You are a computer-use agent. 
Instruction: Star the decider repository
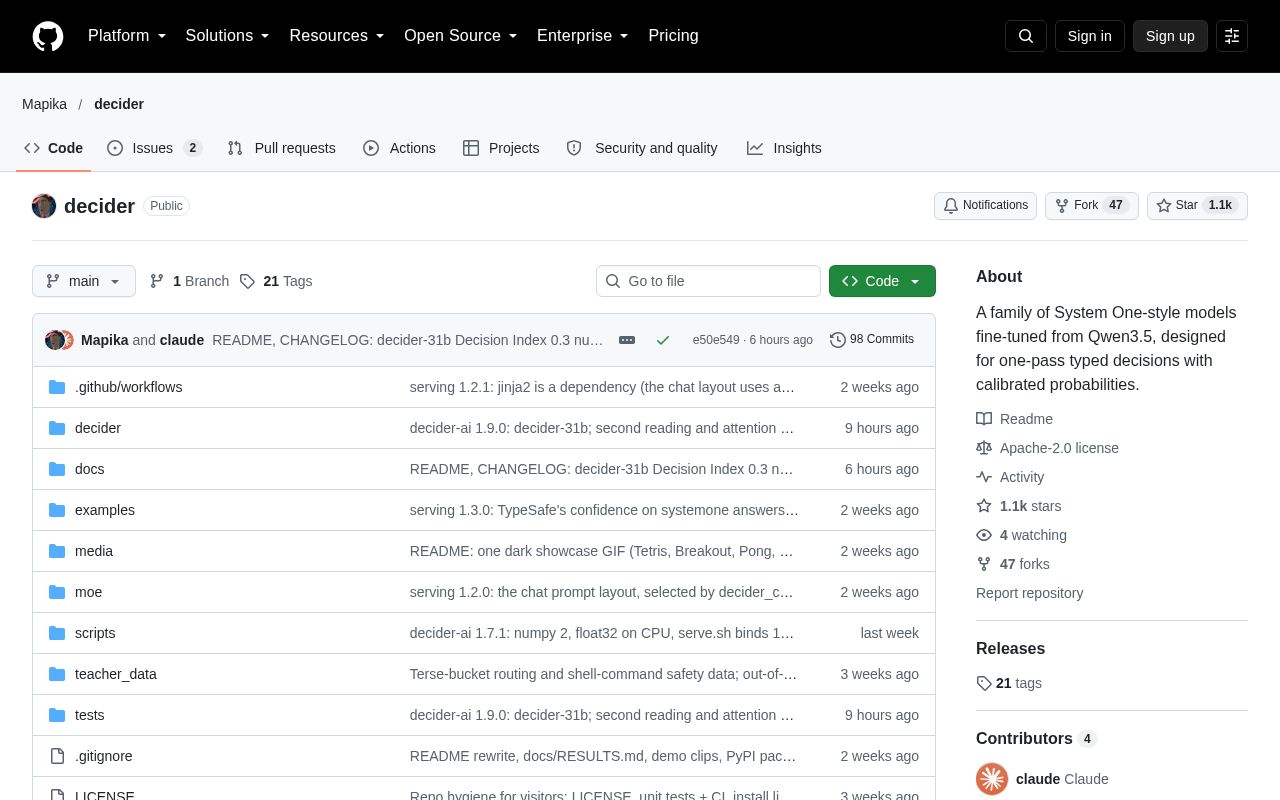tap(1197, 206)
